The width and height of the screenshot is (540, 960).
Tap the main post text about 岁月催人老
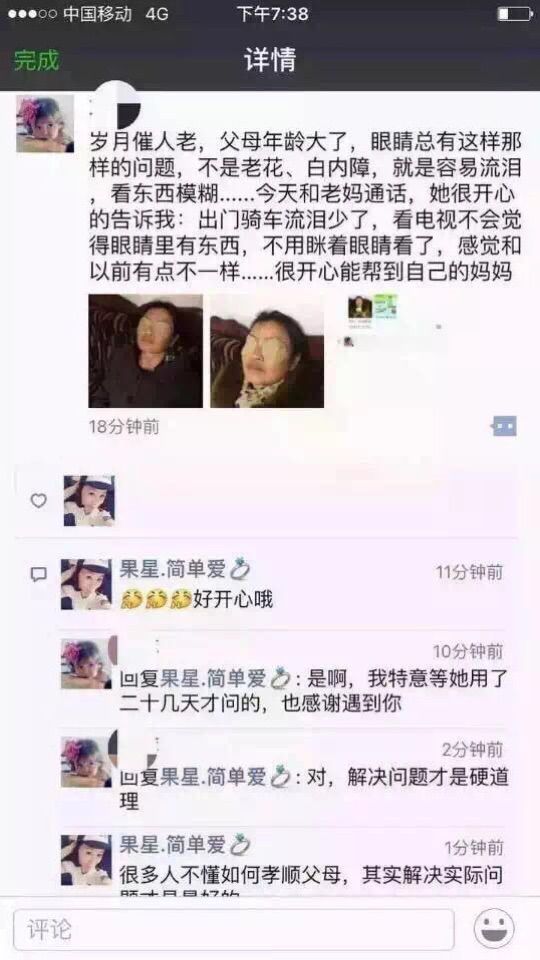pos(305,207)
